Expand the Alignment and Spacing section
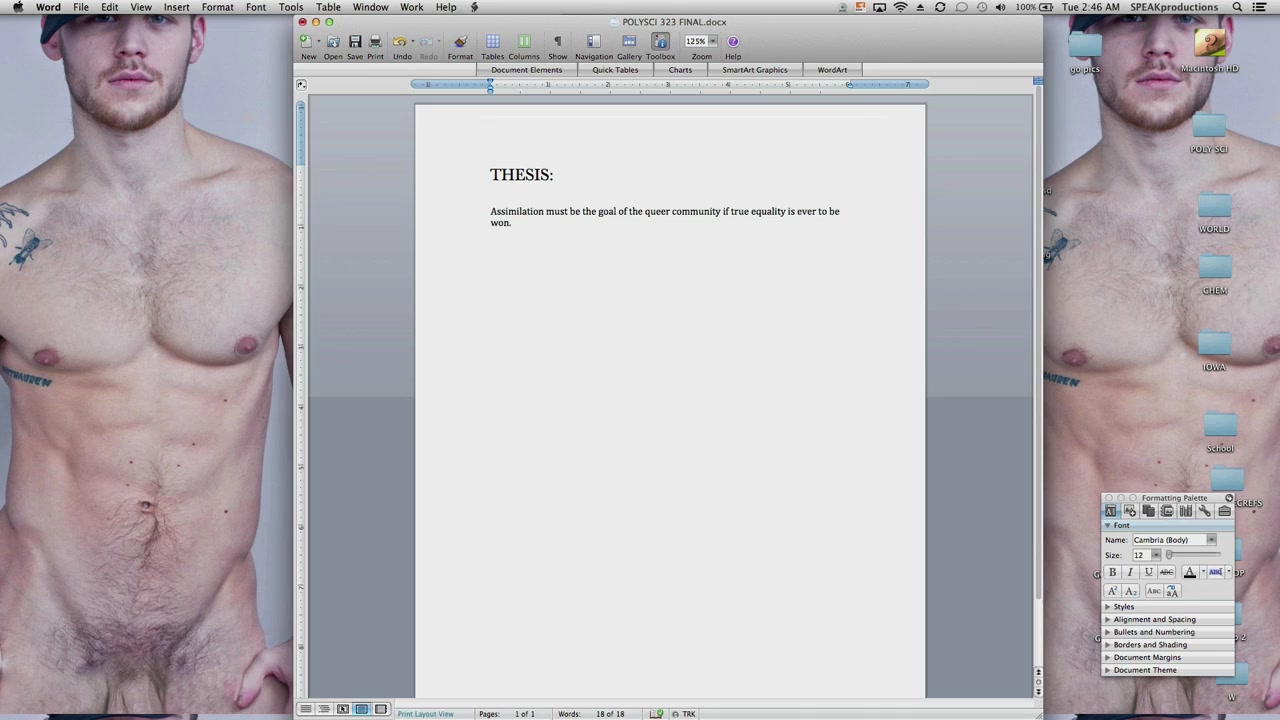This screenshot has height=720, width=1280. point(1154,619)
